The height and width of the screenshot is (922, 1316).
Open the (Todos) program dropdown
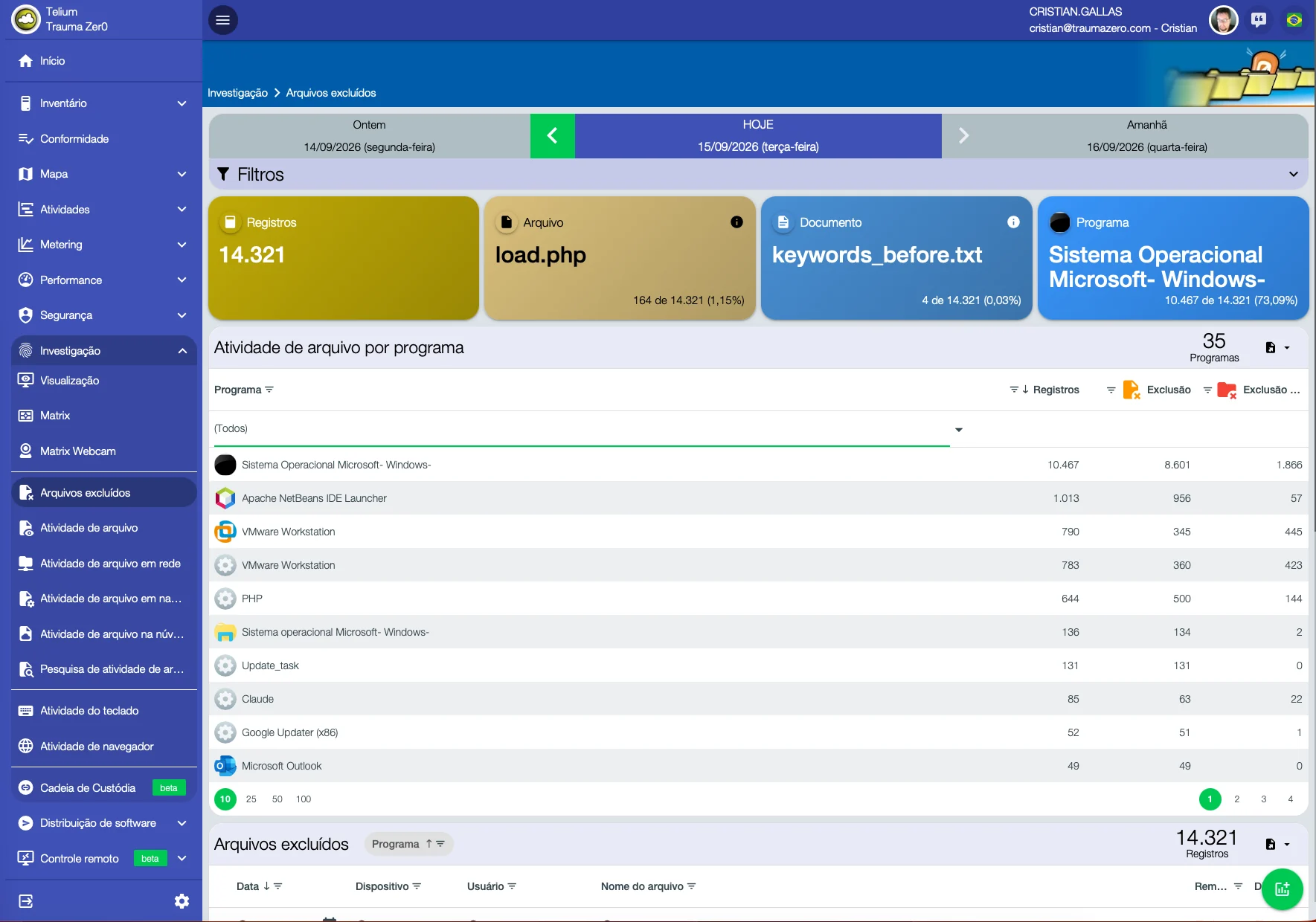(x=588, y=429)
